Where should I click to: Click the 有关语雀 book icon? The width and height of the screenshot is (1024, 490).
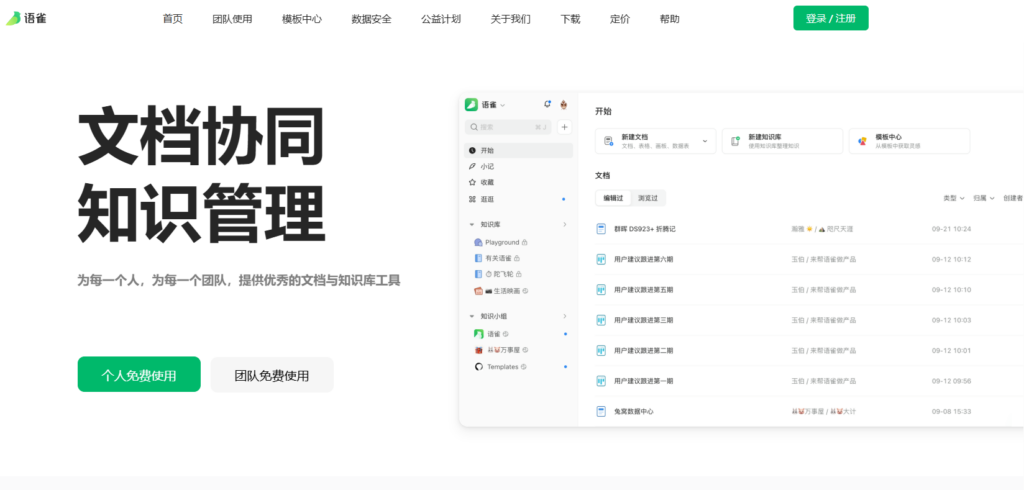(478, 258)
